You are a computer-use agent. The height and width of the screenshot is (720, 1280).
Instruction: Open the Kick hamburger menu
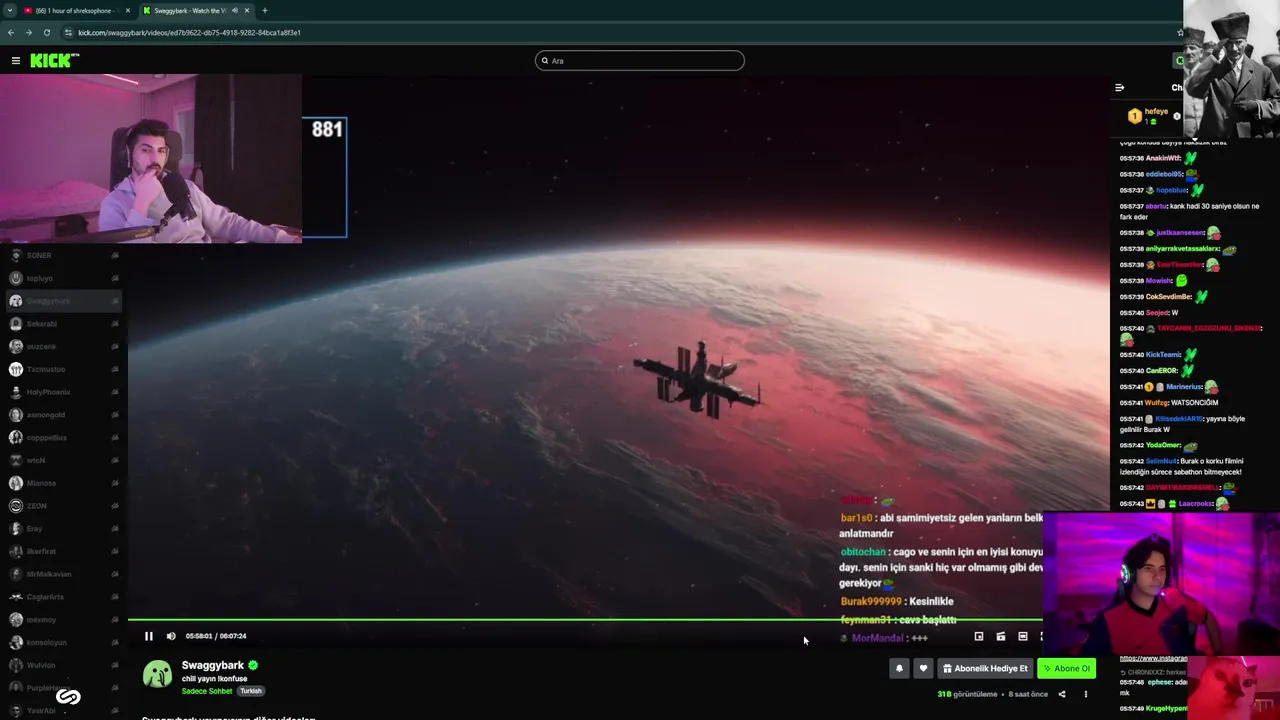(16, 61)
